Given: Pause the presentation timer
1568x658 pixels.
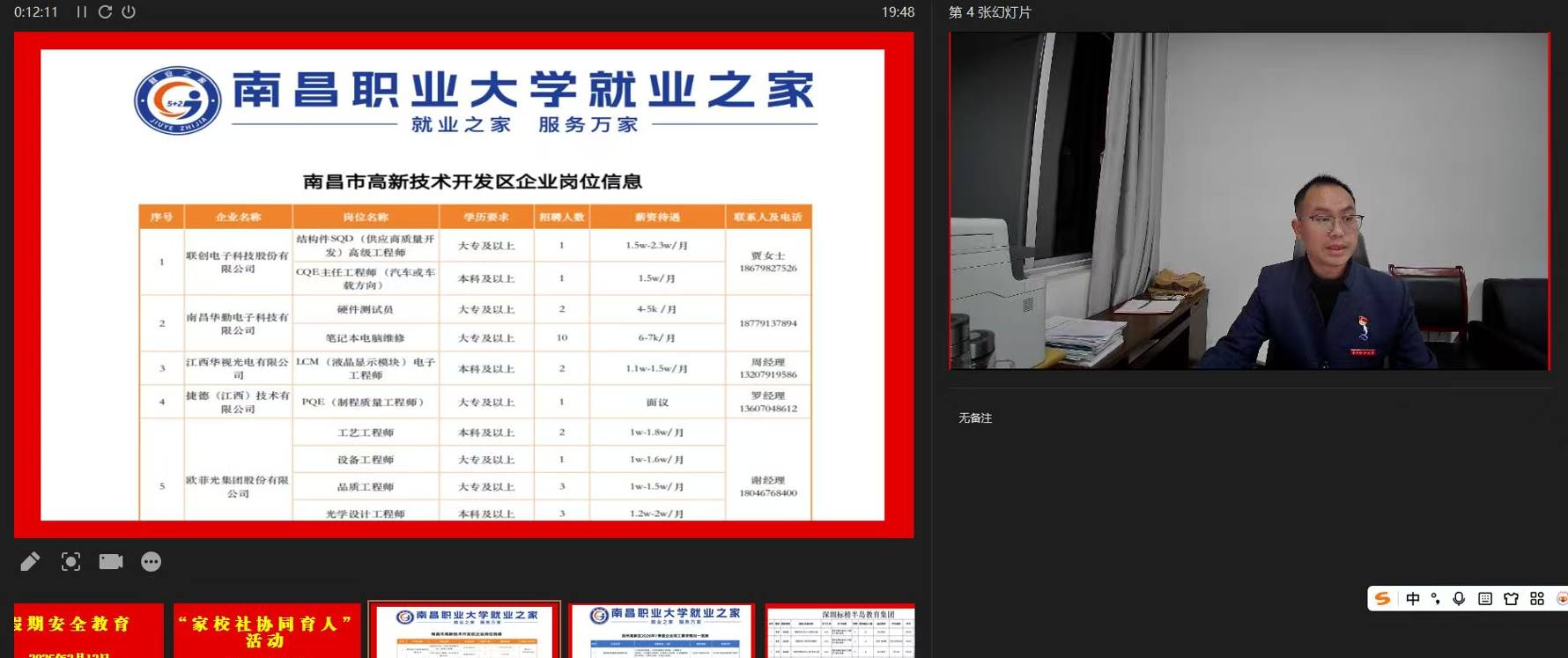Looking at the screenshot, I should [x=81, y=12].
